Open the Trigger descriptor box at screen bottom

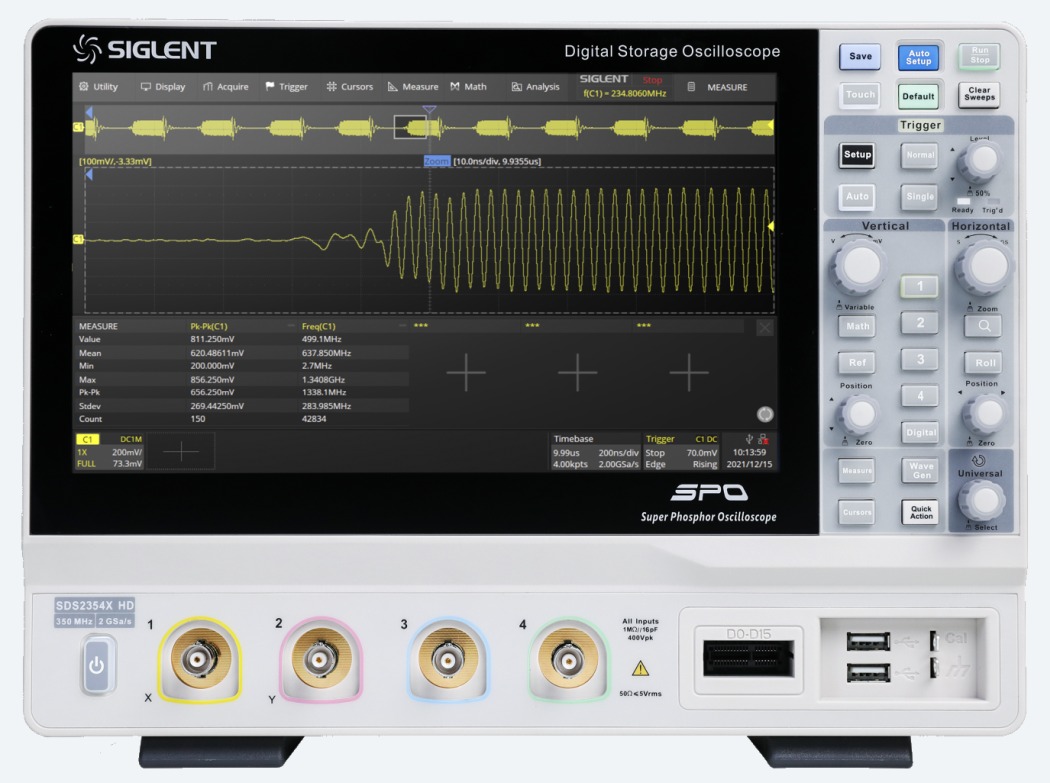[681, 451]
